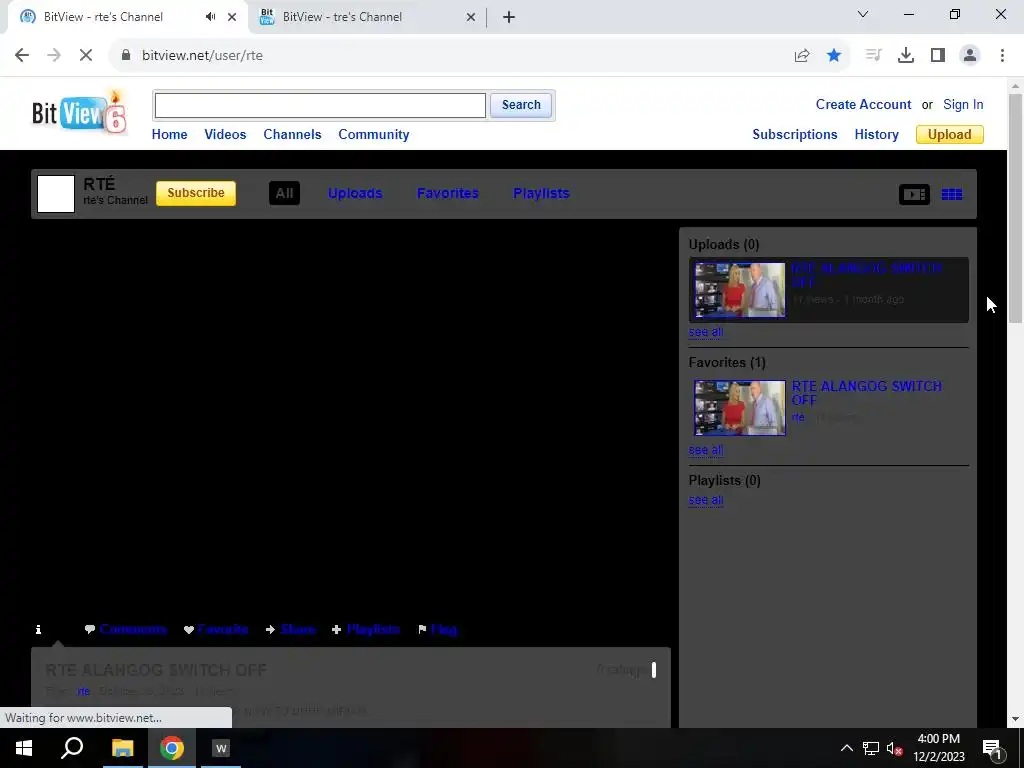Stop page loading with X button

86,56
